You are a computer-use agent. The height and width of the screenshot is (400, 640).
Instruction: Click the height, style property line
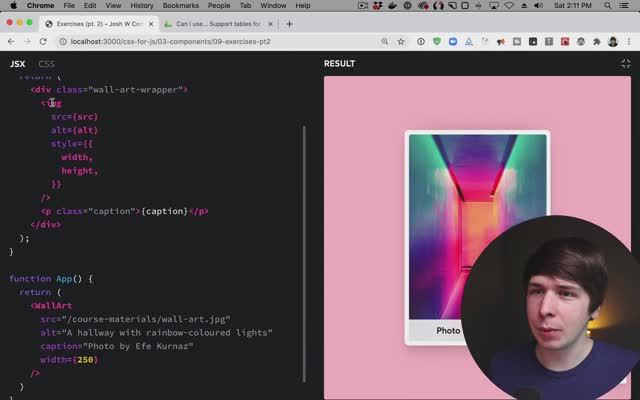pyautogui.click(x=80, y=171)
